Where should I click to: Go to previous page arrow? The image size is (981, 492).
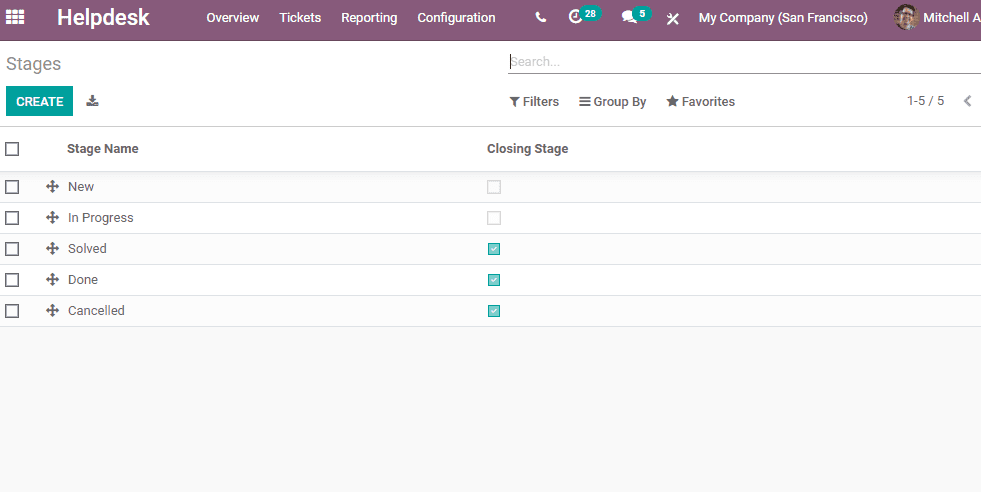pos(967,101)
